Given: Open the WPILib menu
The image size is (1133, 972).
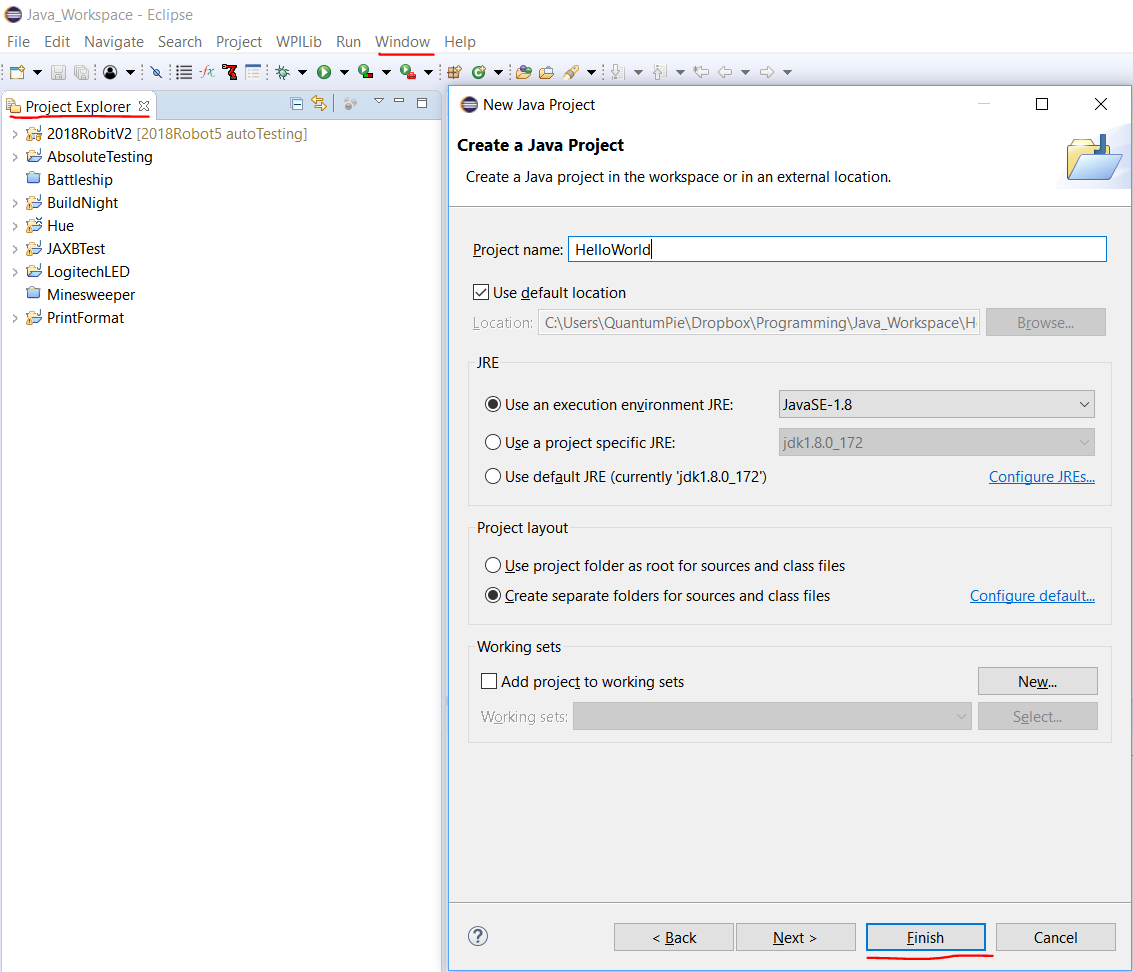Looking at the screenshot, I should (298, 42).
